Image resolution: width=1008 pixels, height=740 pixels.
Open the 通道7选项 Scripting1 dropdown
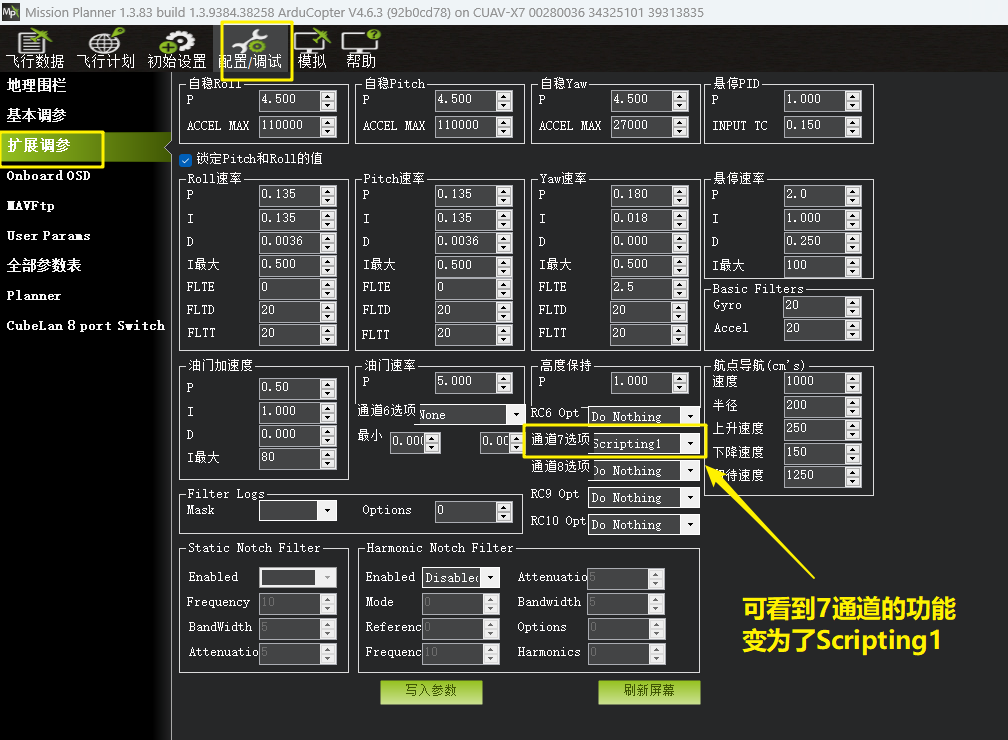691,443
